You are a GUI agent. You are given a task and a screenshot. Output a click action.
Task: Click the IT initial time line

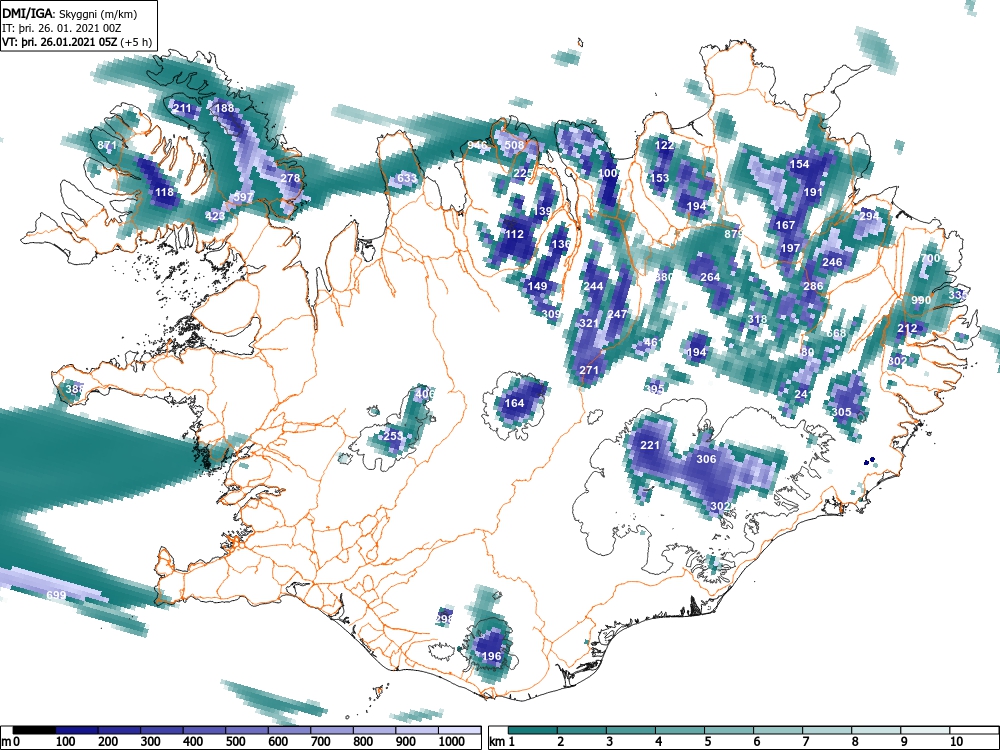tap(62, 28)
